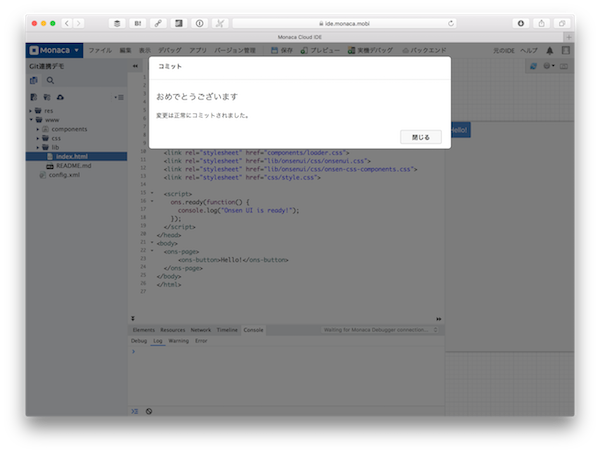Click the Safari downloads icon
The width and height of the screenshot is (600, 453).
coord(521,23)
